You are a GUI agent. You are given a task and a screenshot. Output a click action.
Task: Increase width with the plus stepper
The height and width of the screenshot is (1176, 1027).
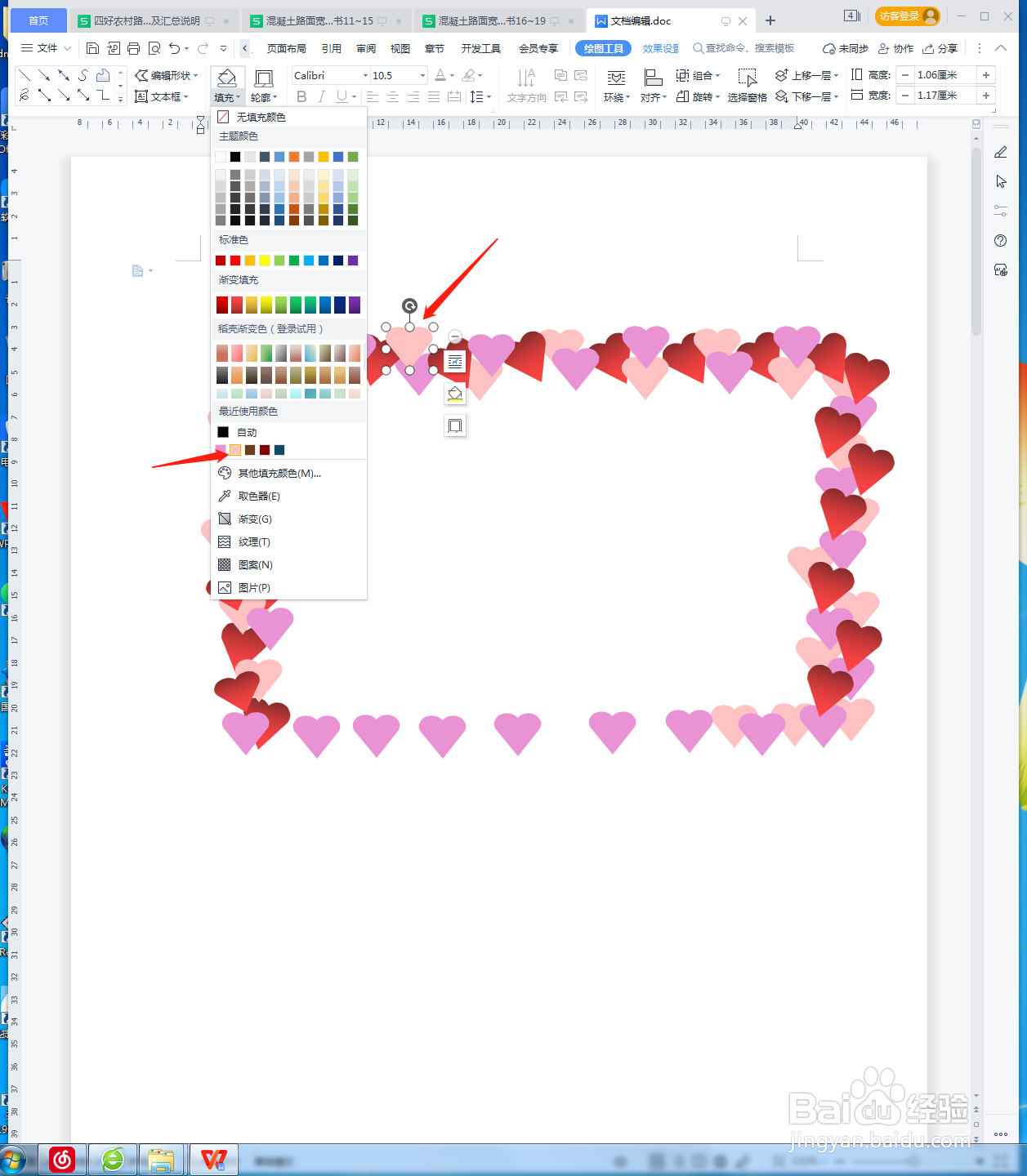click(x=986, y=96)
